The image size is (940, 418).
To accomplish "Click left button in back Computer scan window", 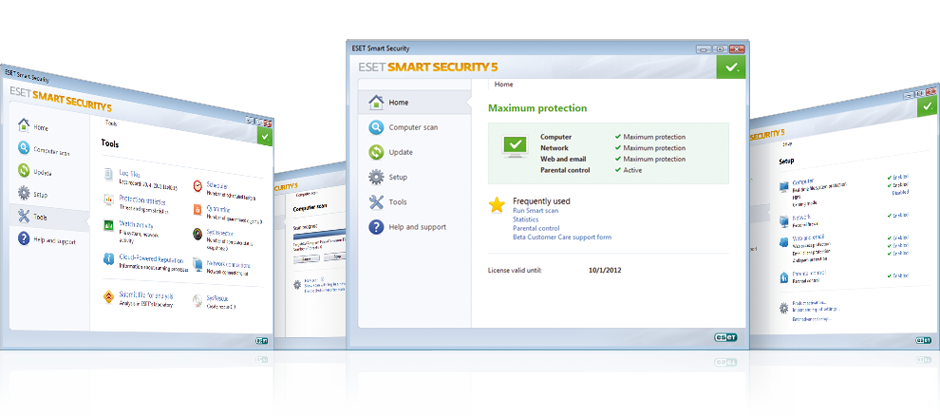I will [306, 258].
